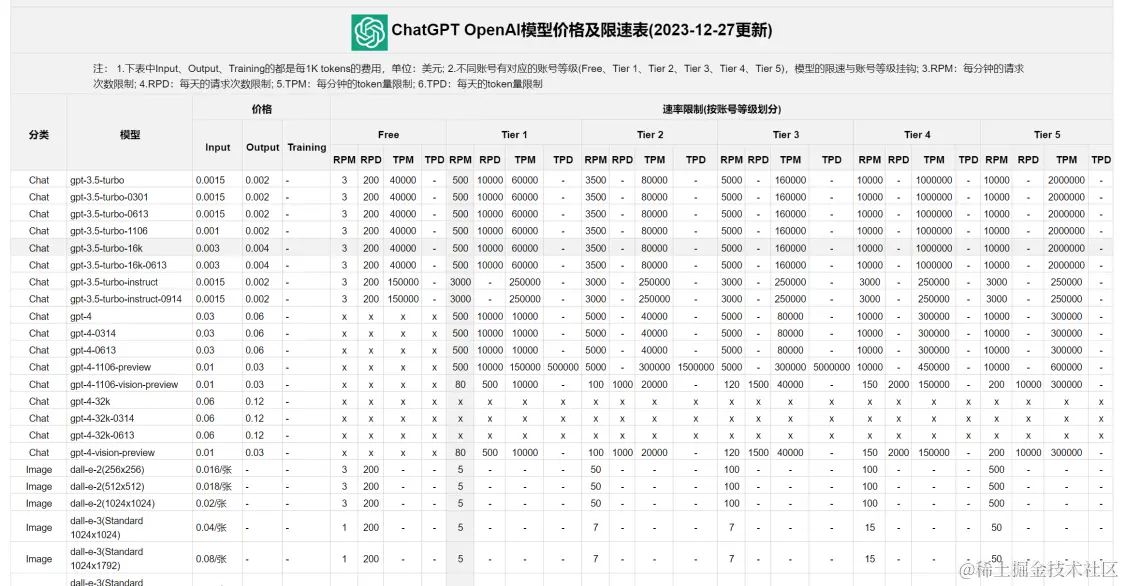Select the '分类' column header
Viewport: 1125px width, 586px height.
coord(39,135)
